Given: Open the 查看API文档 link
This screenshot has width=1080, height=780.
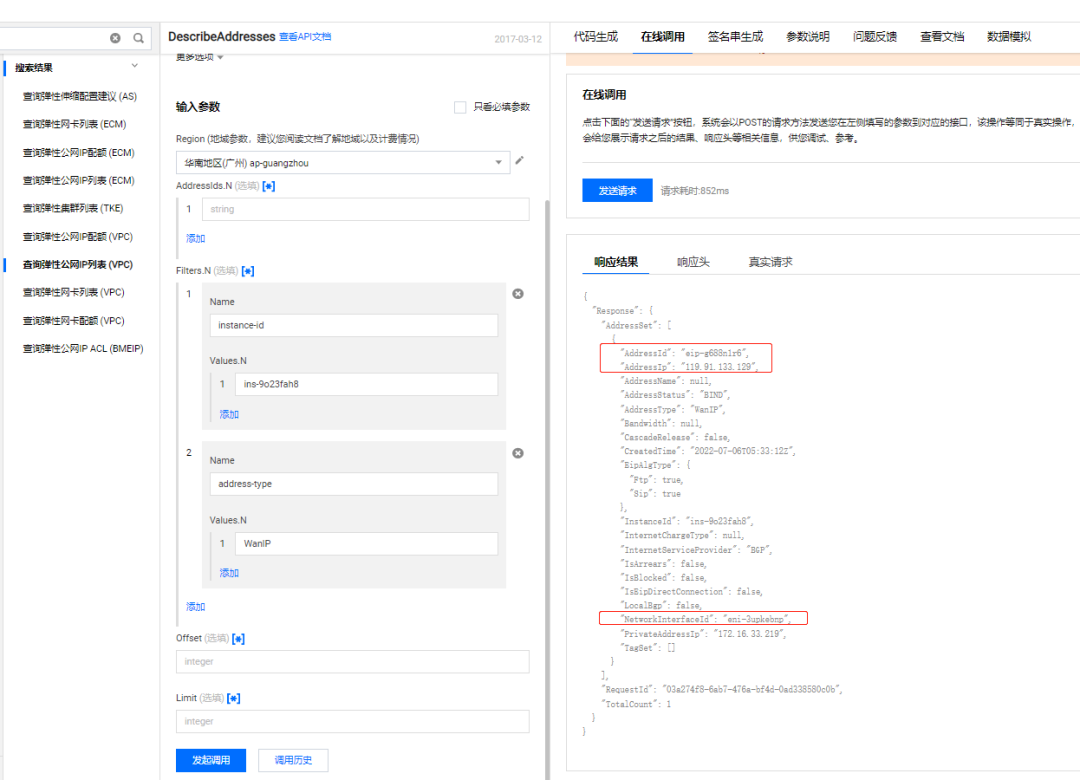Looking at the screenshot, I should click(x=304, y=37).
